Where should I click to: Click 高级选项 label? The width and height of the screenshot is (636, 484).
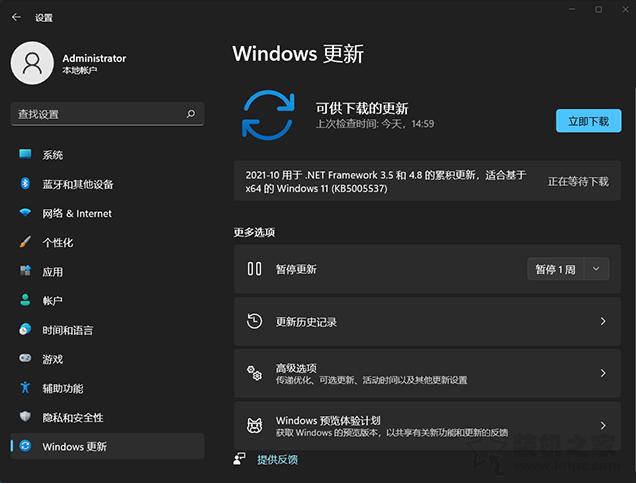point(296,368)
